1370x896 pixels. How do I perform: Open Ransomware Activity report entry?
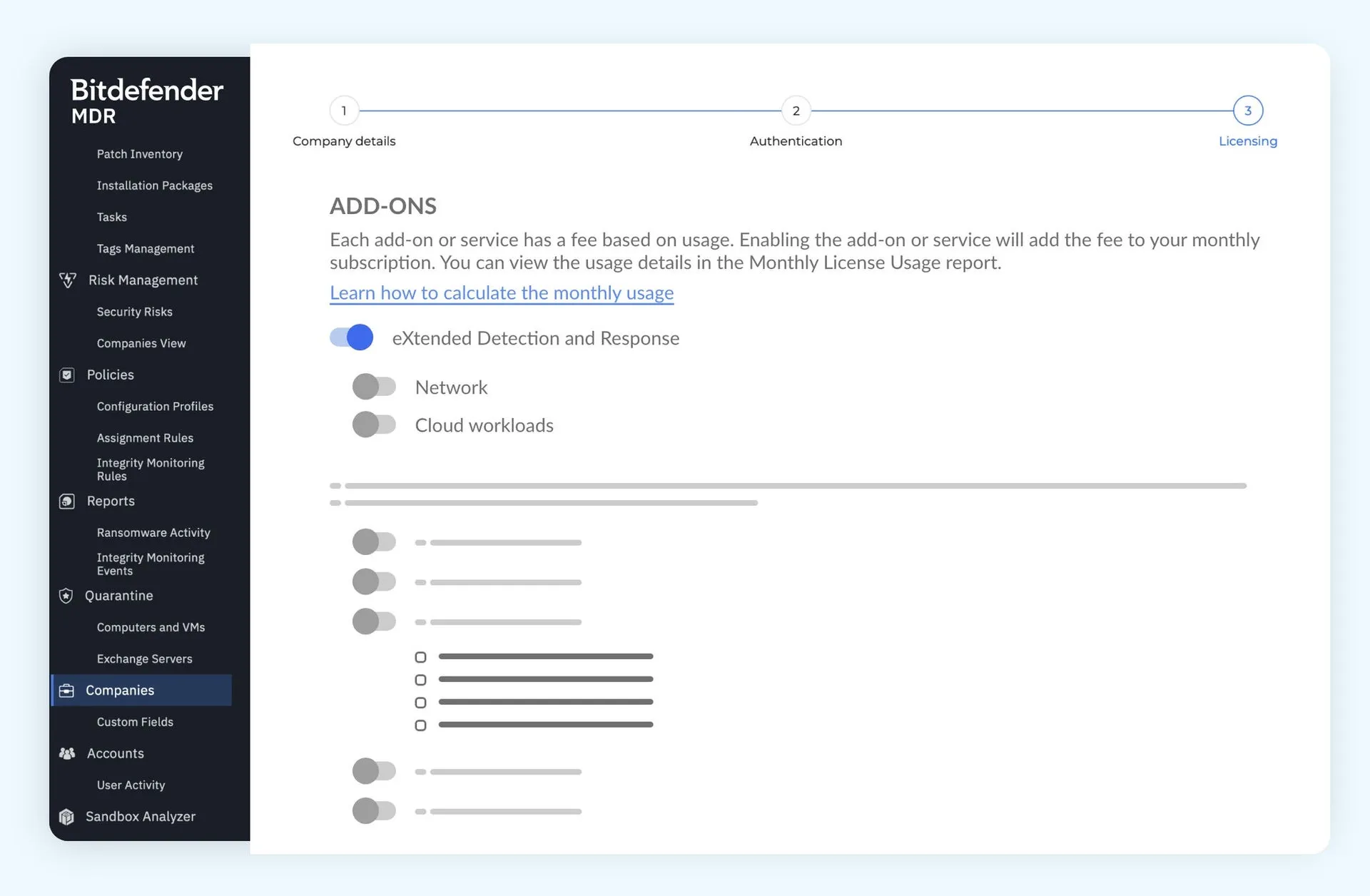click(x=153, y=532)
